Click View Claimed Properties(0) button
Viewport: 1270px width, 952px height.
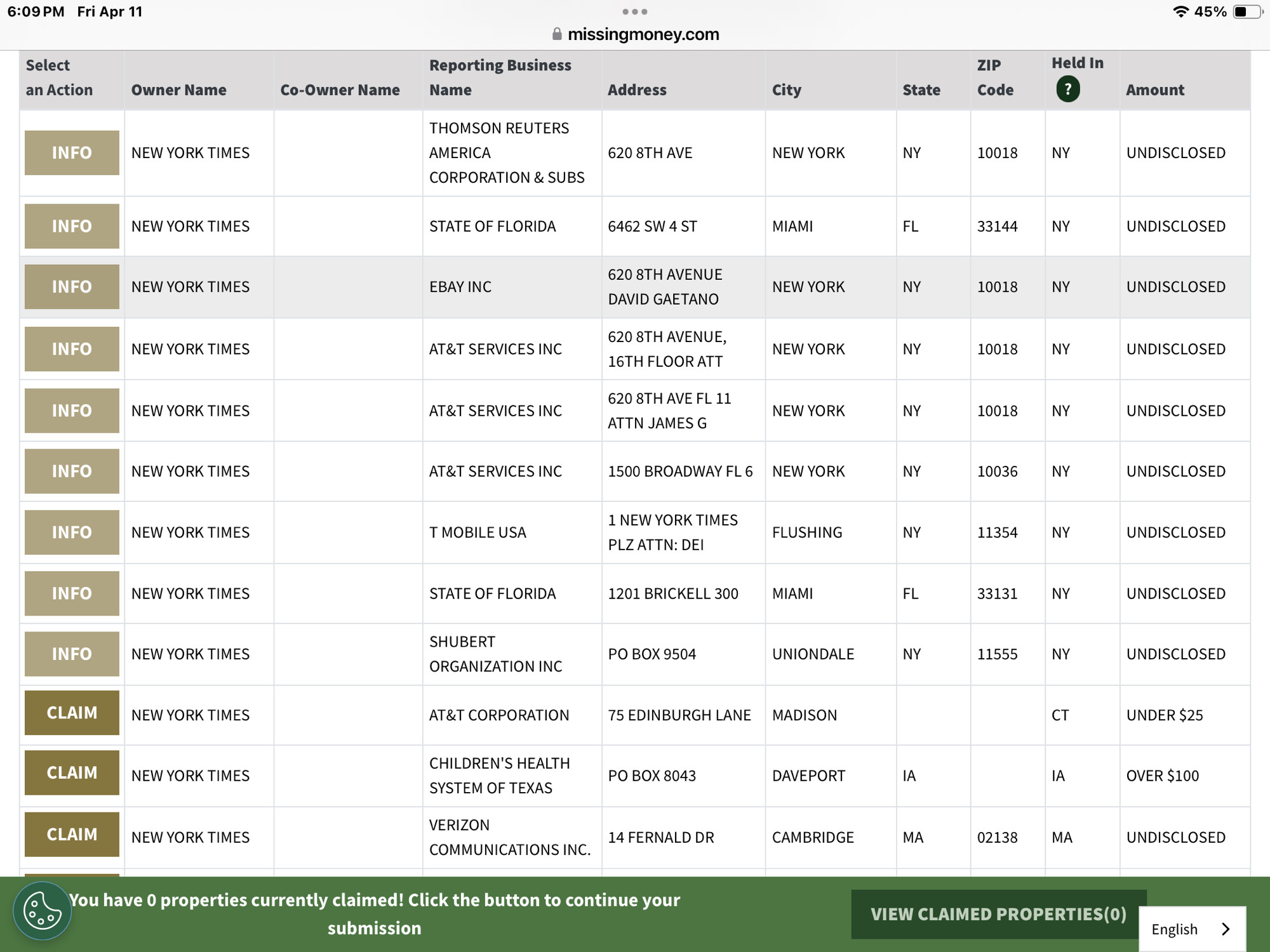[x=998, y=914]
